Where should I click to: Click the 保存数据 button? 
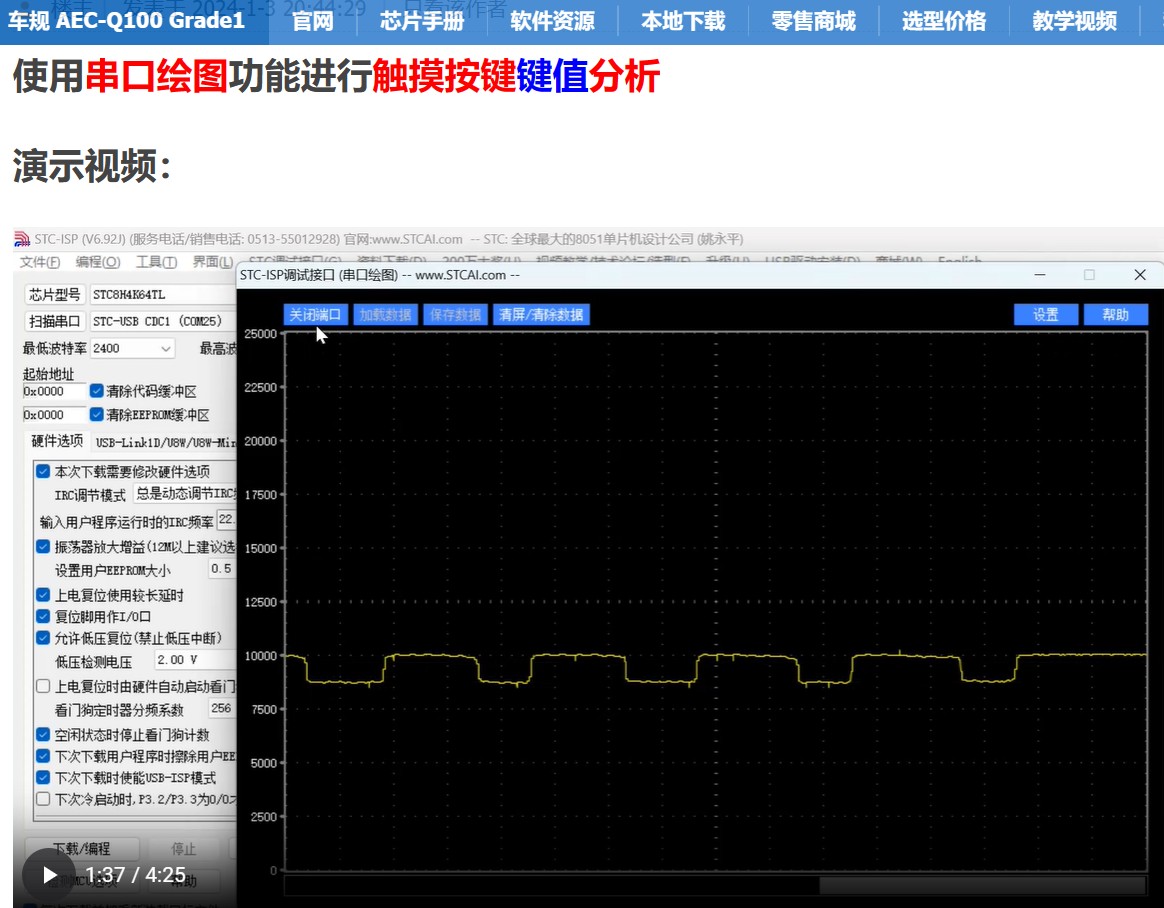pyautogui.click(x=455, y=315)
